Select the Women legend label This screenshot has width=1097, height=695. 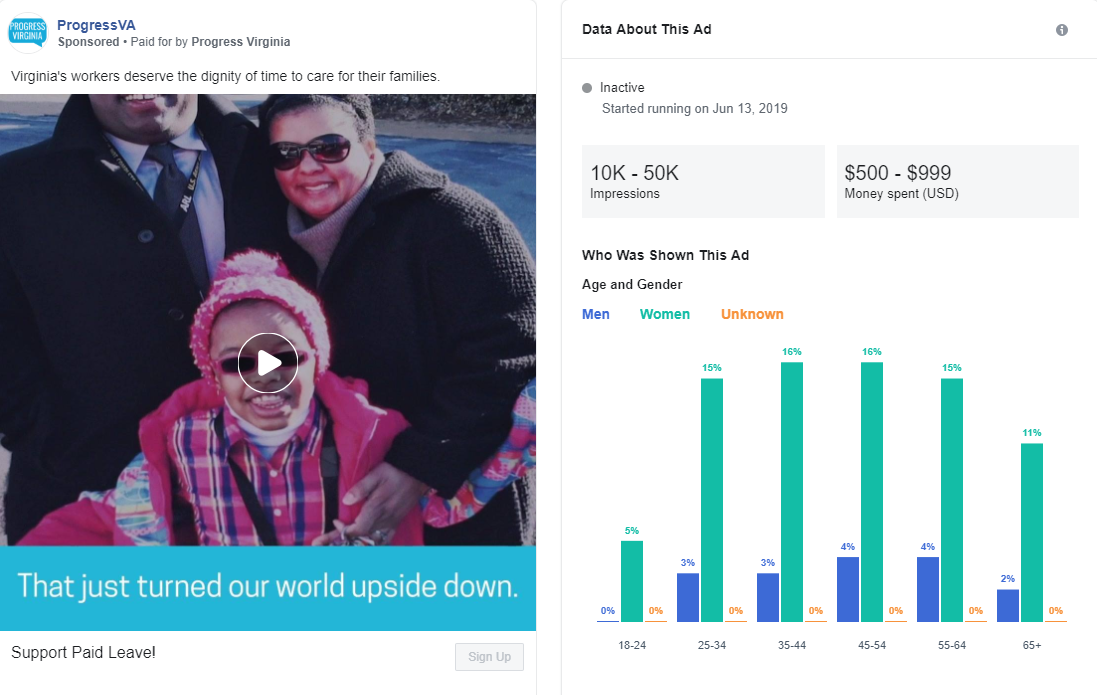pyautogui.click(x=665, y=314)
